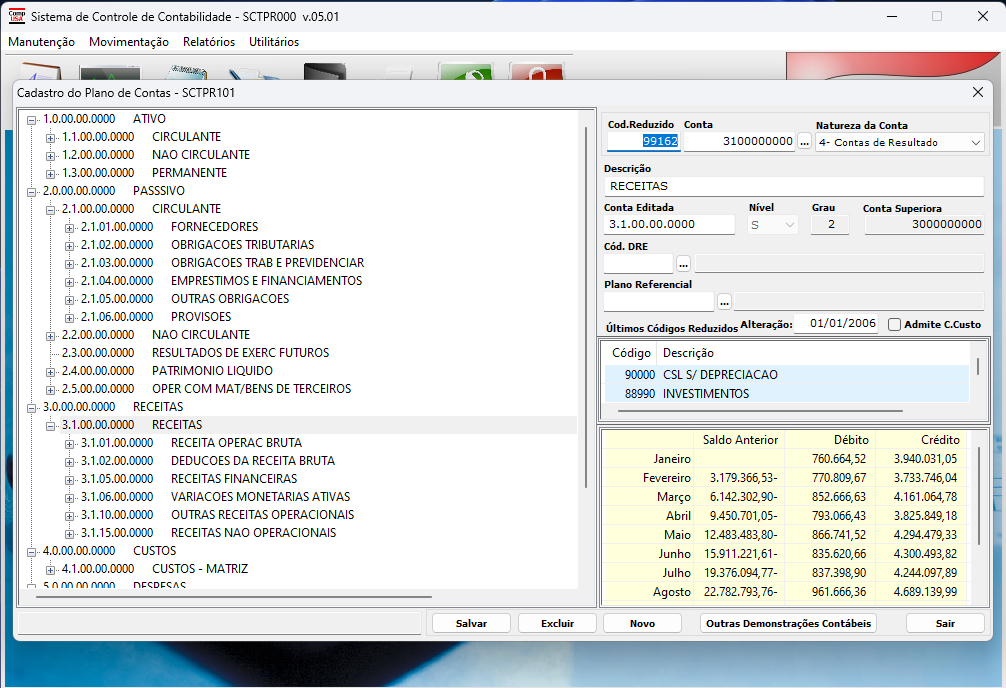Expand the 3.1.05.00.0000 RECEITAS FINANCEIRAS node
The width and height of the screenshot is (1006, 688).
(x=69, y=479)
